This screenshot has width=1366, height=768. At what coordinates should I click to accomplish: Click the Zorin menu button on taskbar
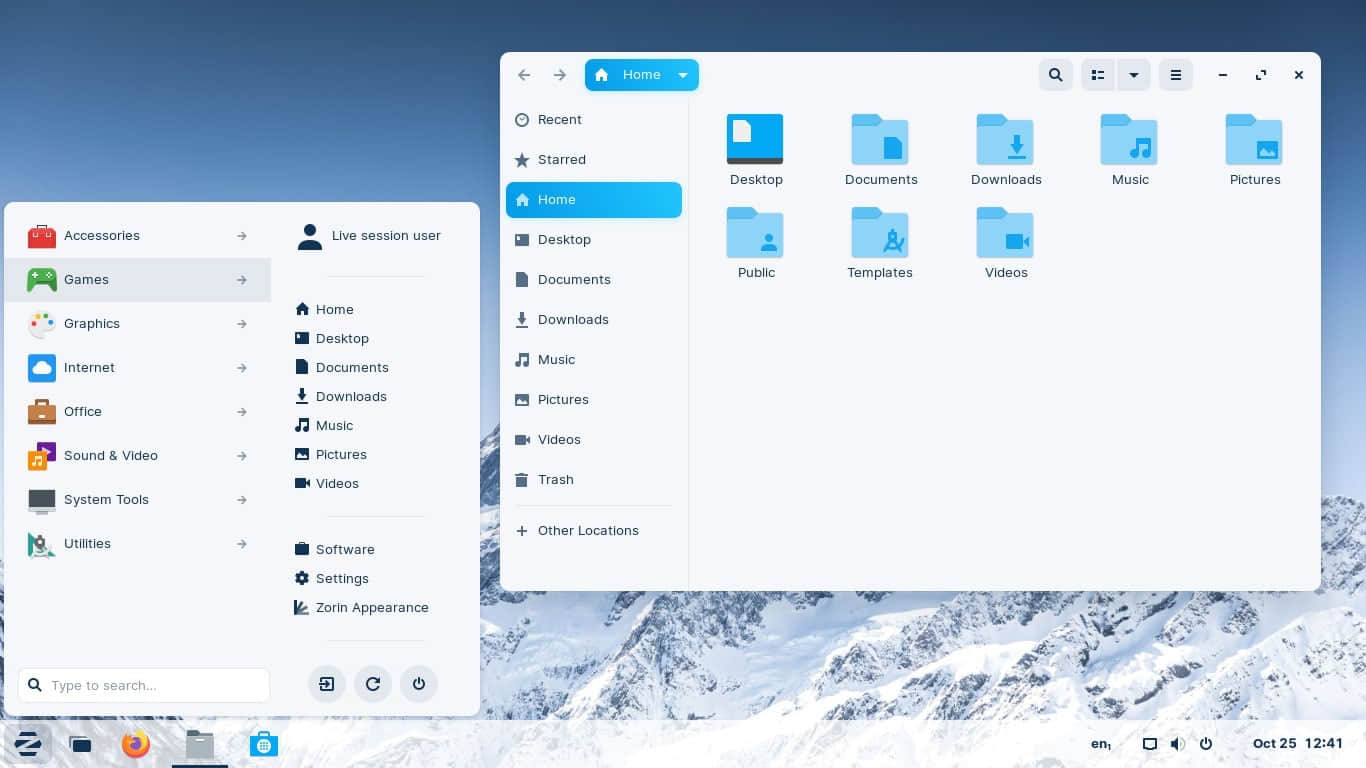point(28,744)
